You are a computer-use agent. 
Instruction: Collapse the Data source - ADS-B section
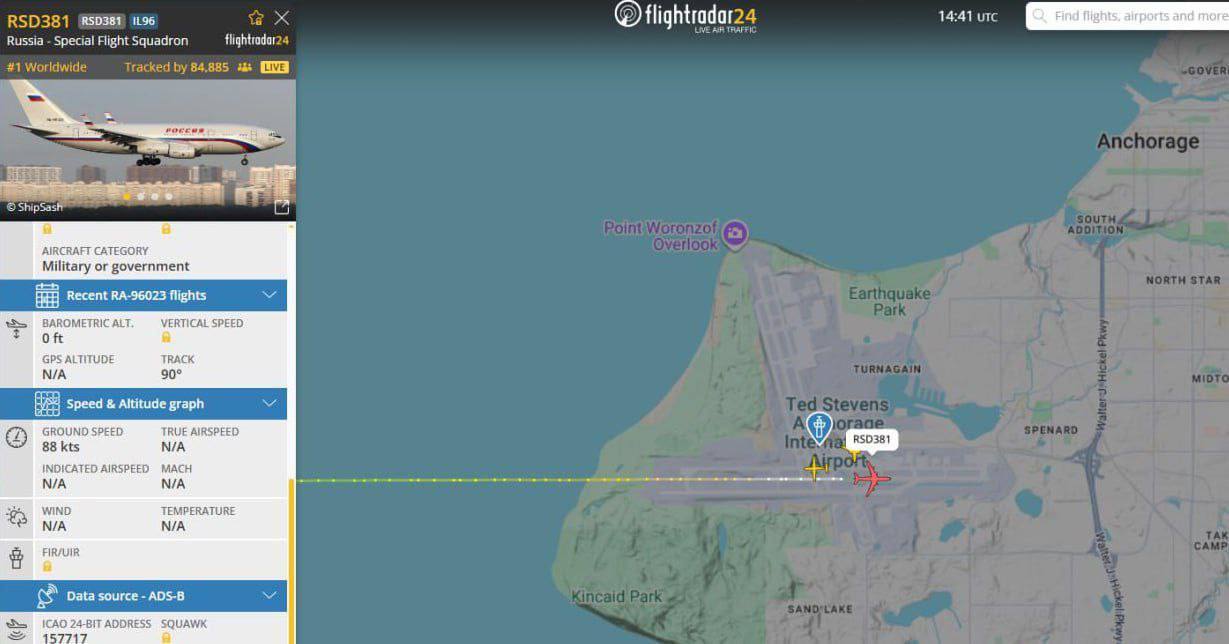pos(269,595)
